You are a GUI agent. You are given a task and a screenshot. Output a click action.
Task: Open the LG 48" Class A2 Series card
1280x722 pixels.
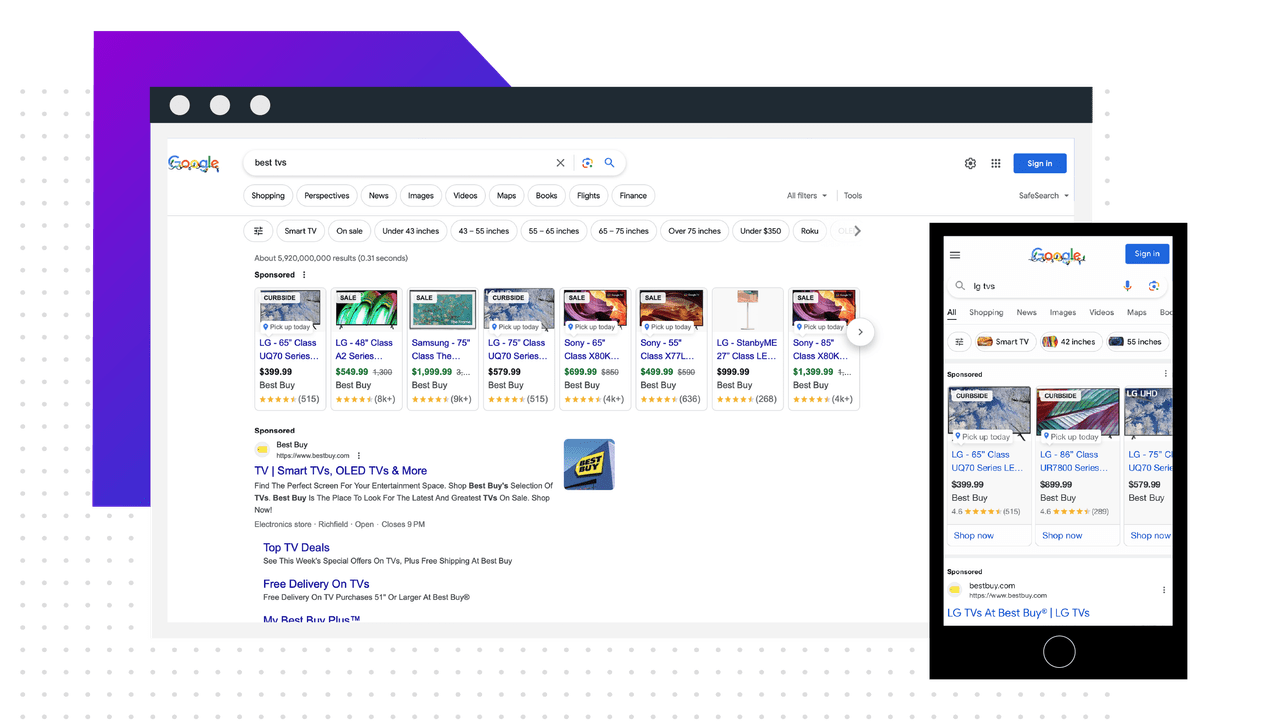click(x=366, y=349)
